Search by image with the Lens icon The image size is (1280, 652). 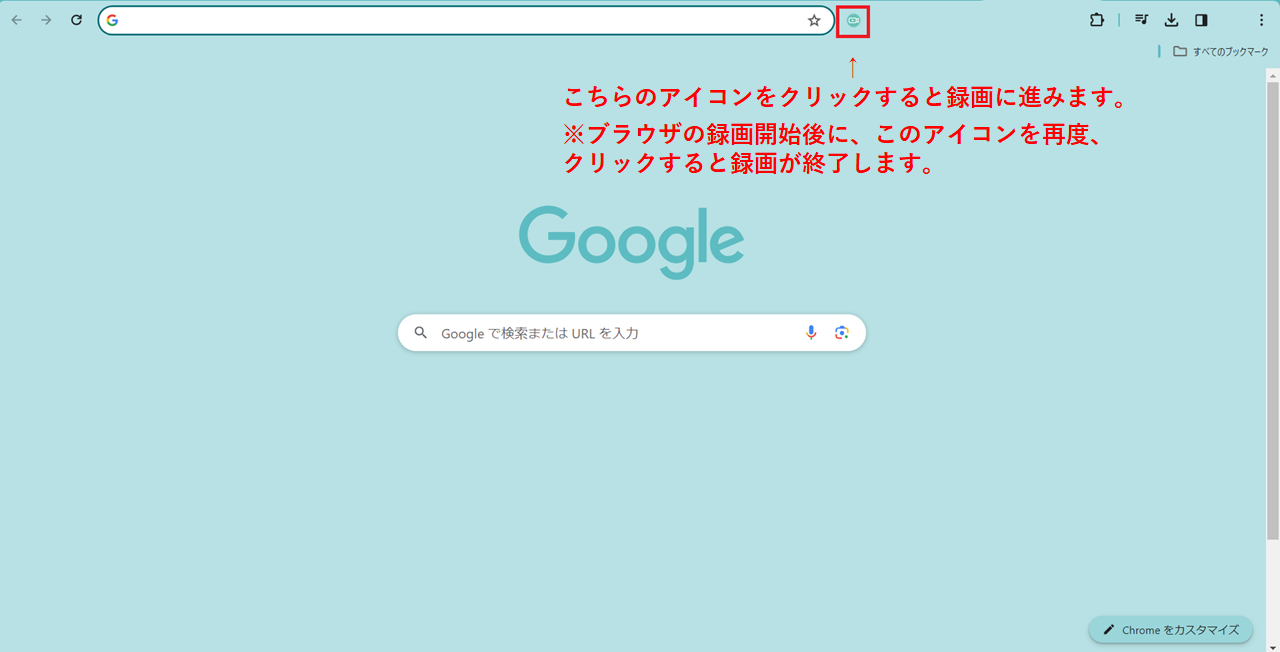pos(842,333)
